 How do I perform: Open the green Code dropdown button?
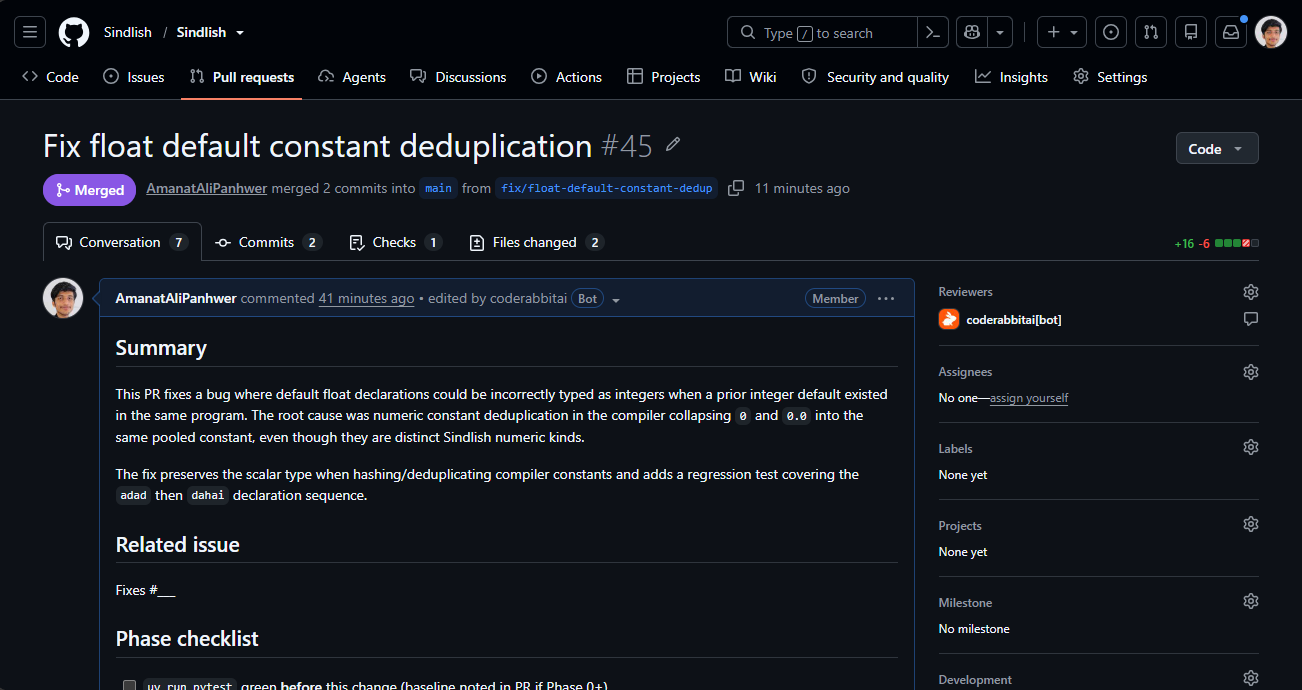(1217, 148)
